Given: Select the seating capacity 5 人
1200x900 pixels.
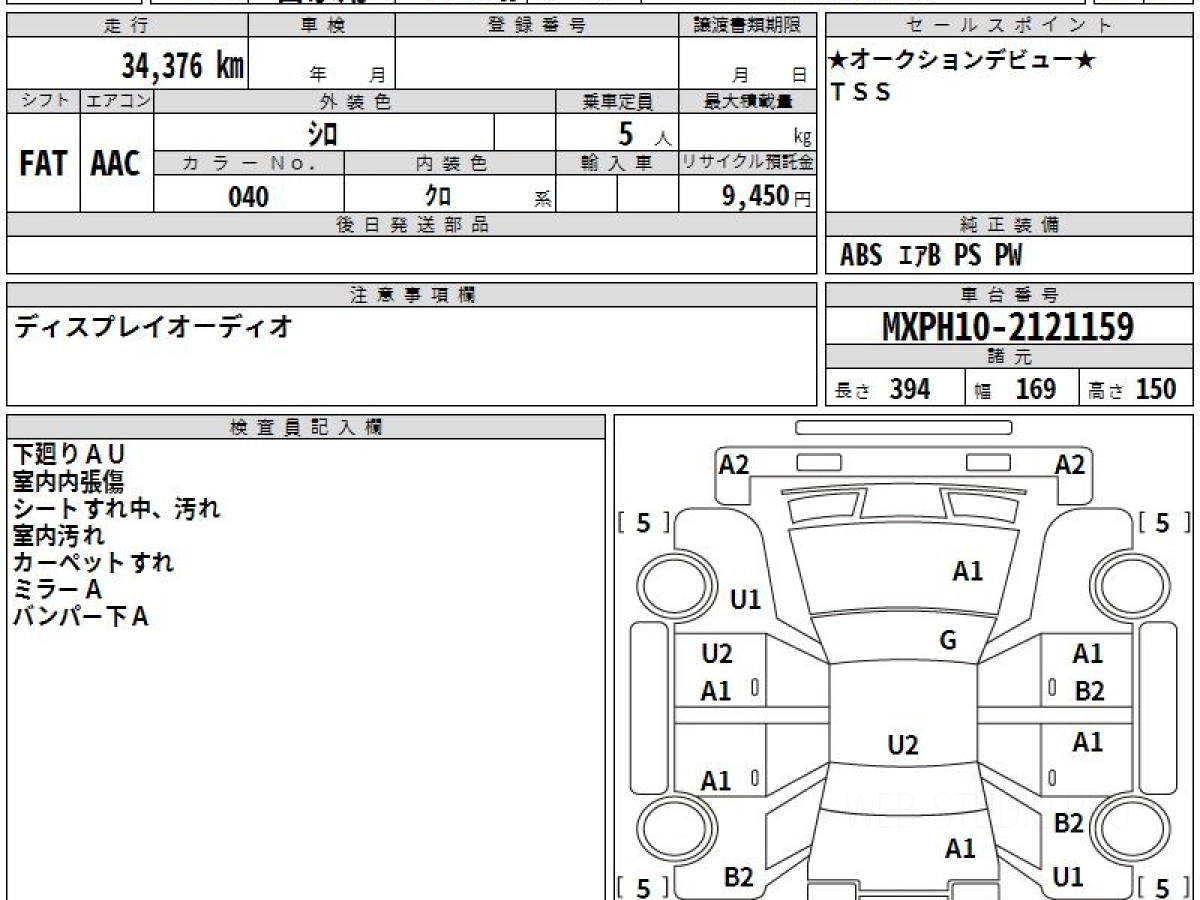Looking at the screenshot, I should click(644, 133).
